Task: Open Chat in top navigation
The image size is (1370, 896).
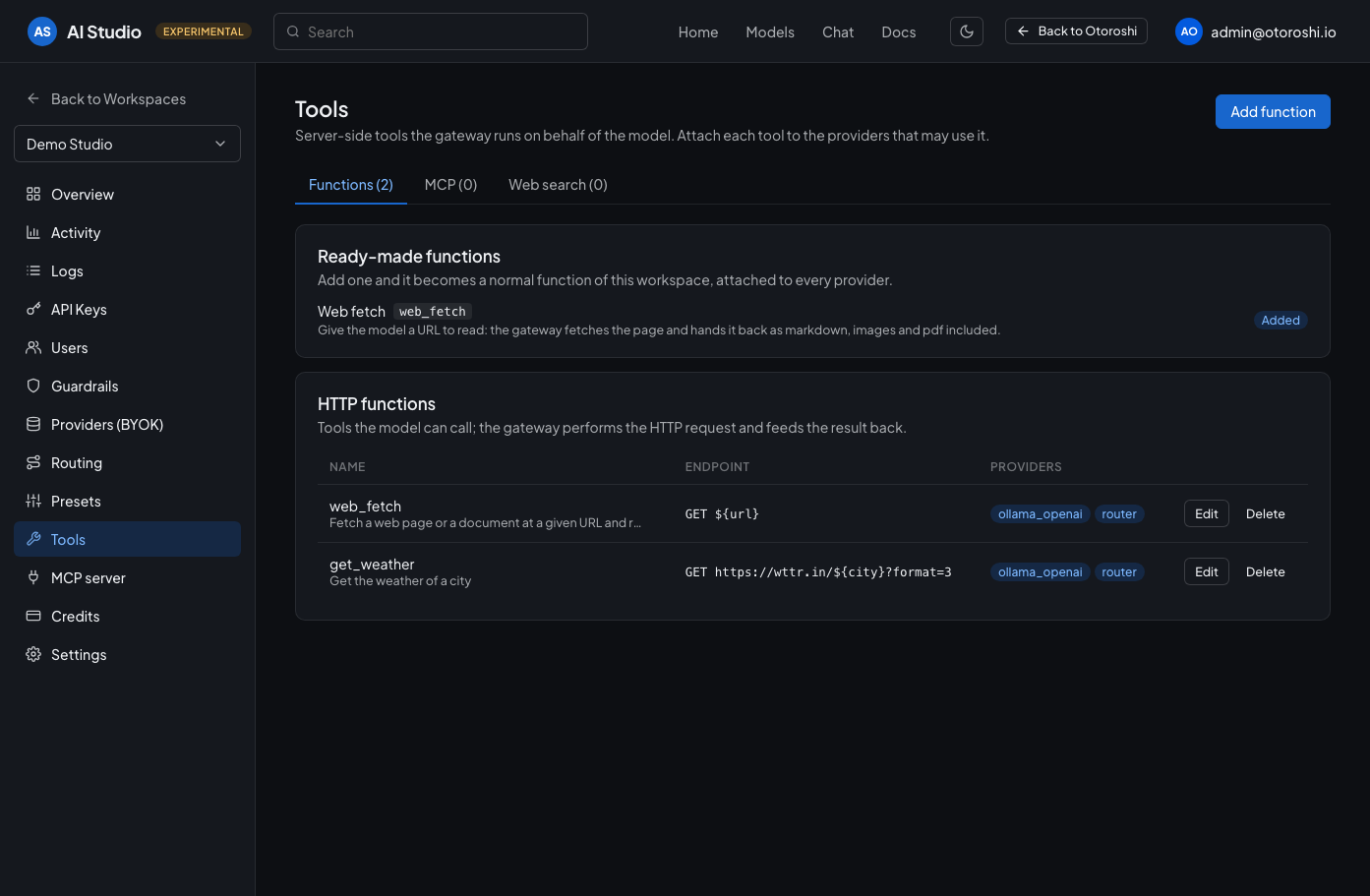Action: coord(838,32)
